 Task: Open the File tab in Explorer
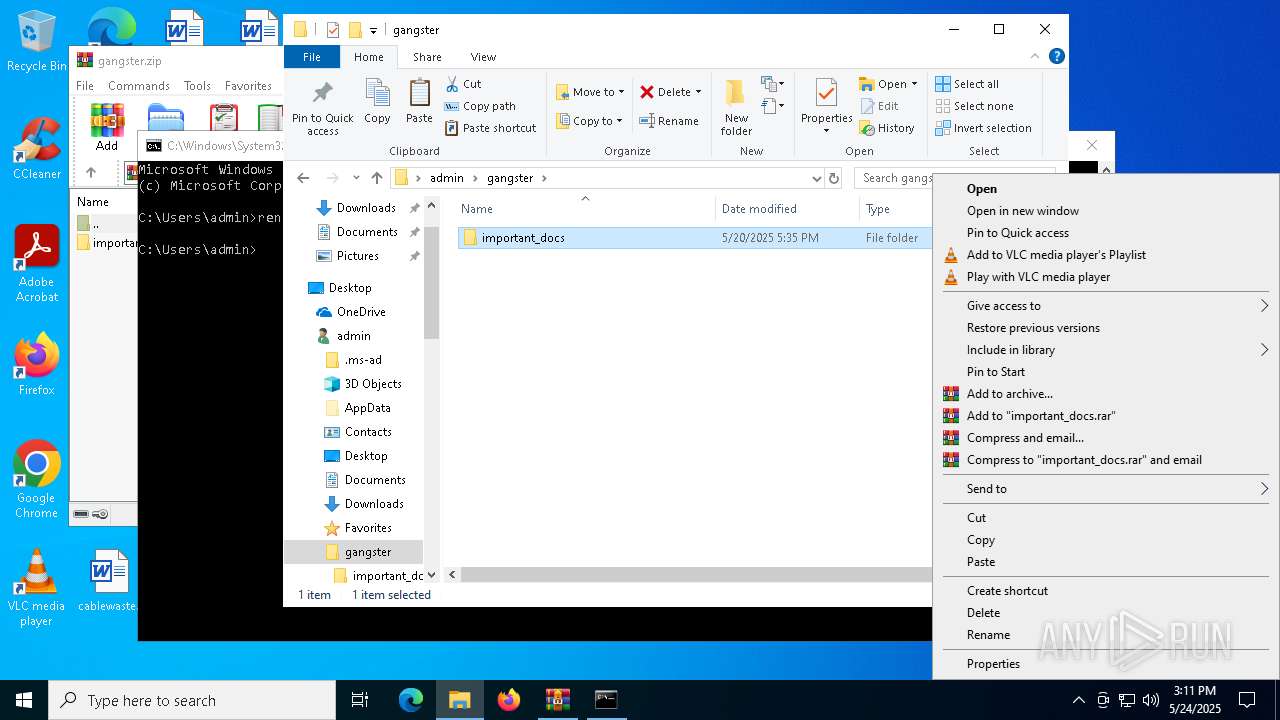pyautogui.click(x=312, y=57)
